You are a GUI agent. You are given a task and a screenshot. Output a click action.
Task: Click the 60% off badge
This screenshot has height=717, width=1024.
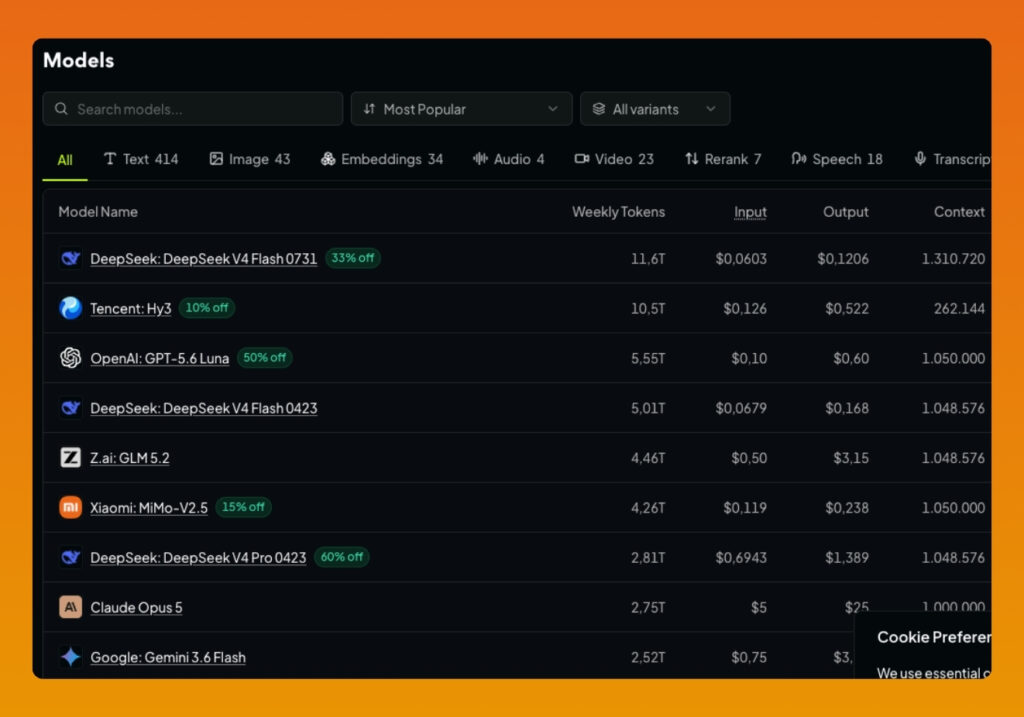(342, 556)
